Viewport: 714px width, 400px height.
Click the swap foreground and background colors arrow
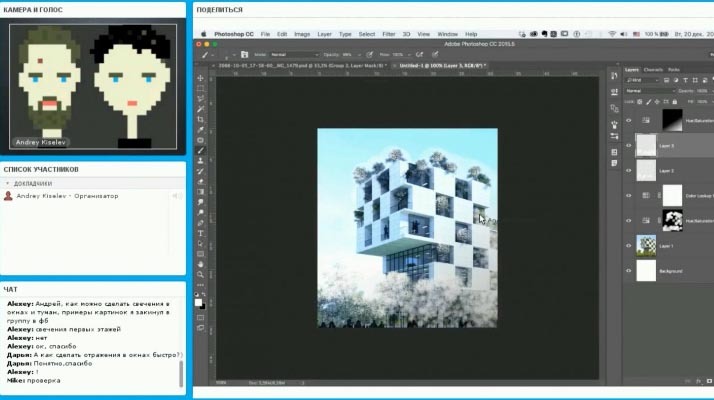[x=204, y=295]
